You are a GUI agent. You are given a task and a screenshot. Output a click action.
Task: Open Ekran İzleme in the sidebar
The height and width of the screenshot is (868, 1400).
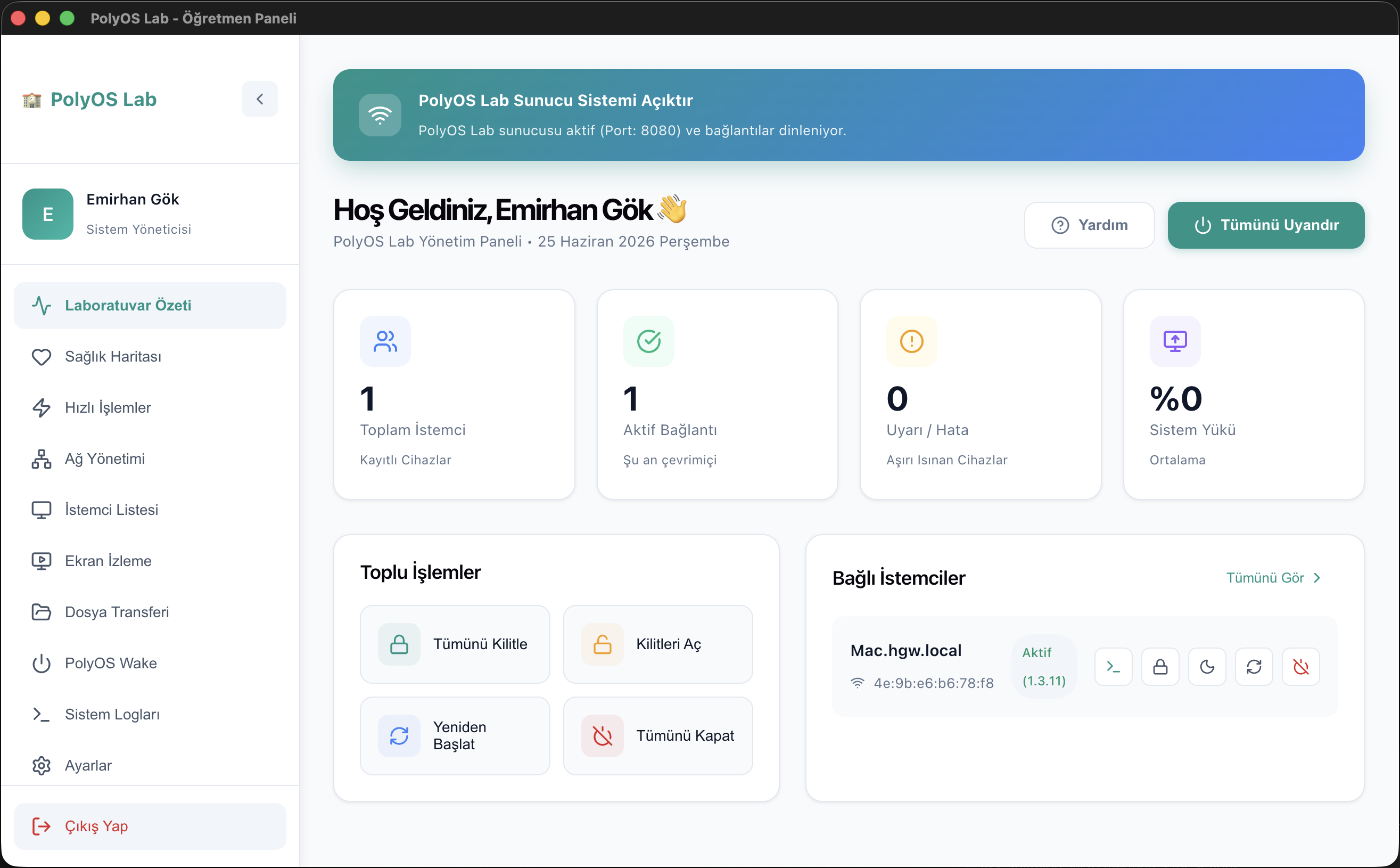tap(150, 561)
